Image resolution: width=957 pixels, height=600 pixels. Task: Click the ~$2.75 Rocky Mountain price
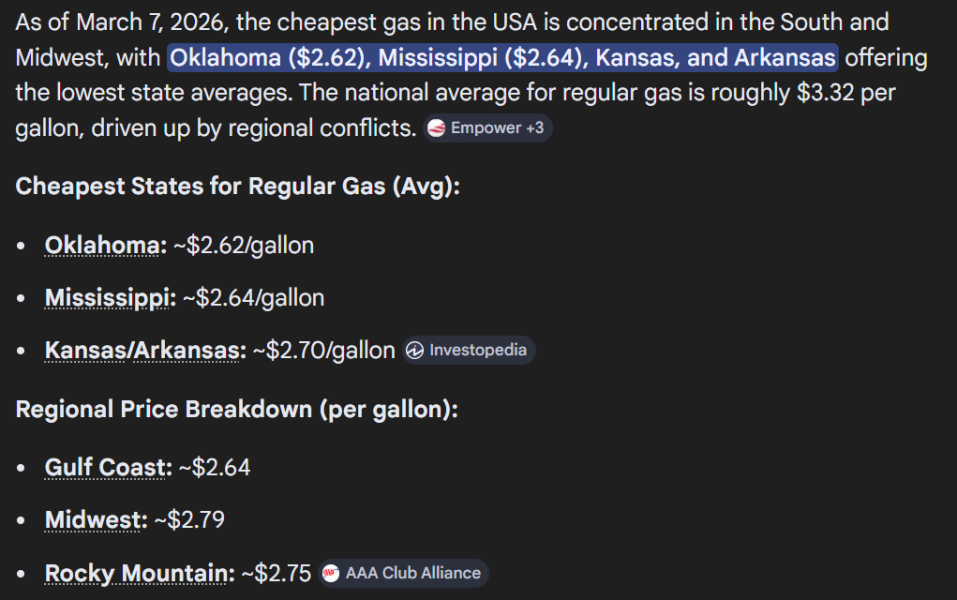pos(276,573)
